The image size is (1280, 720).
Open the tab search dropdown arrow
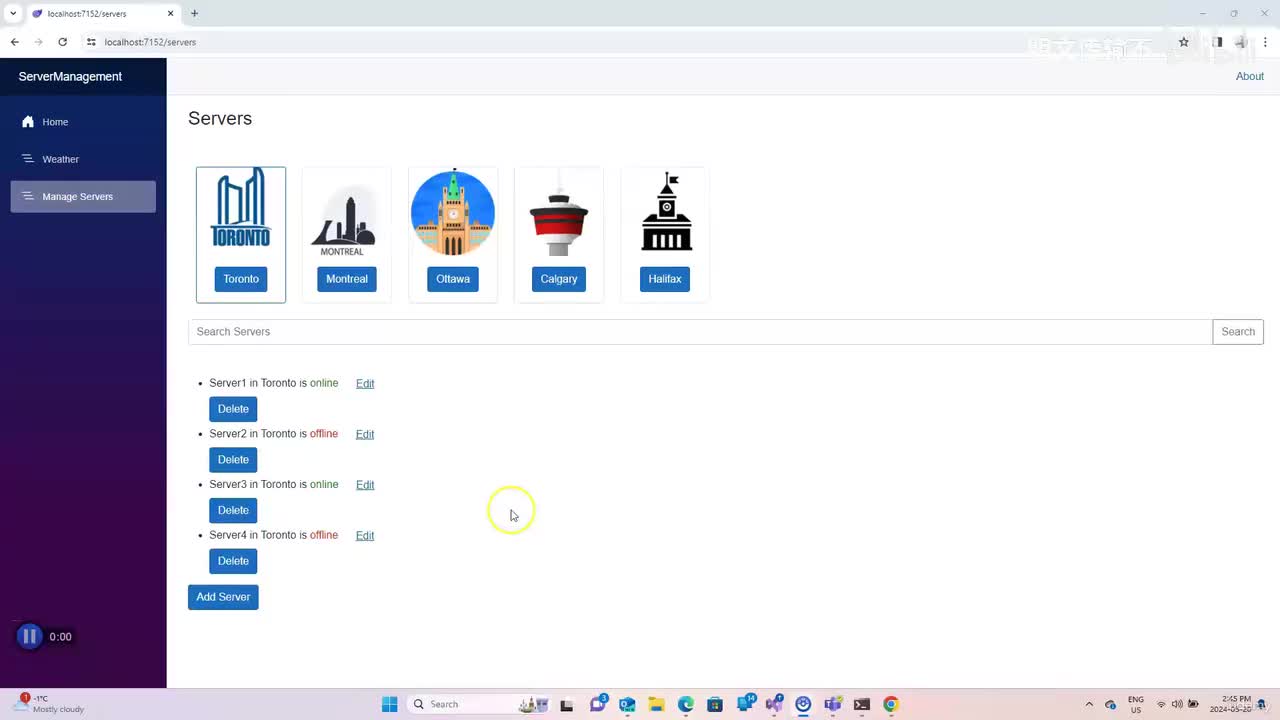pos(13,14)
